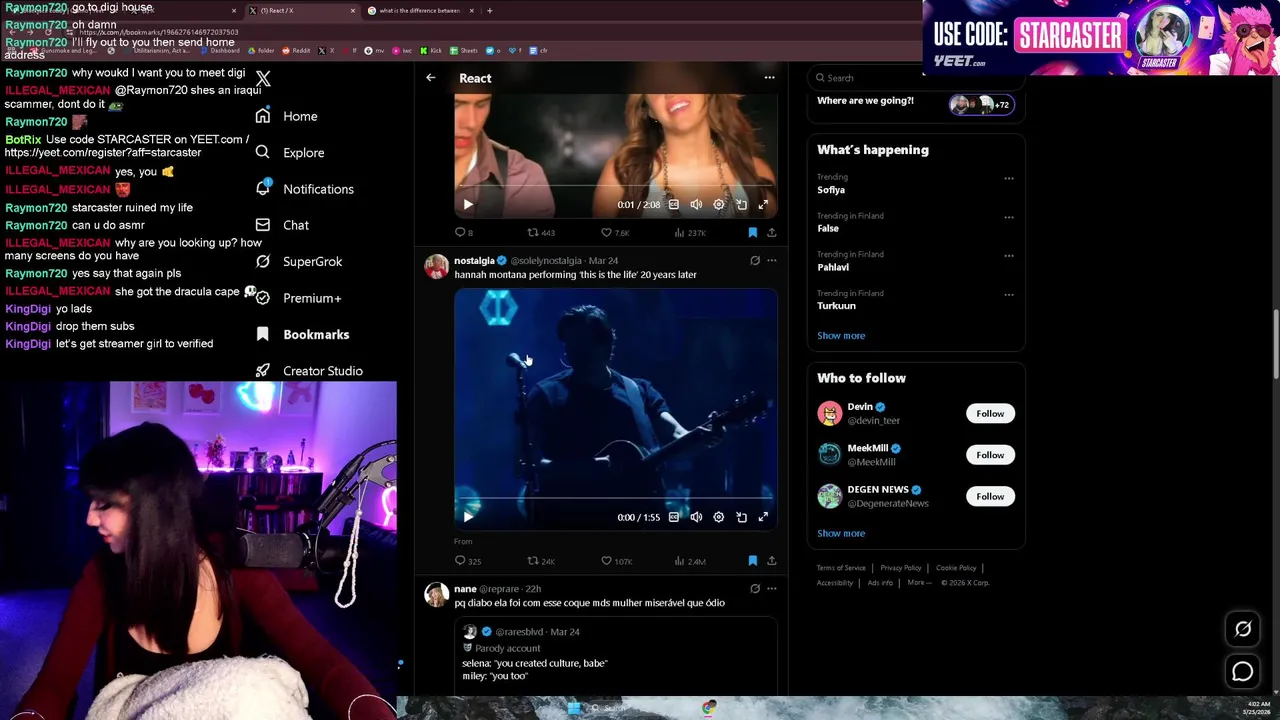View analytics showing 2.4M views
The width and height of the screenshot is (1280, 720).
[x=690, y=561]
